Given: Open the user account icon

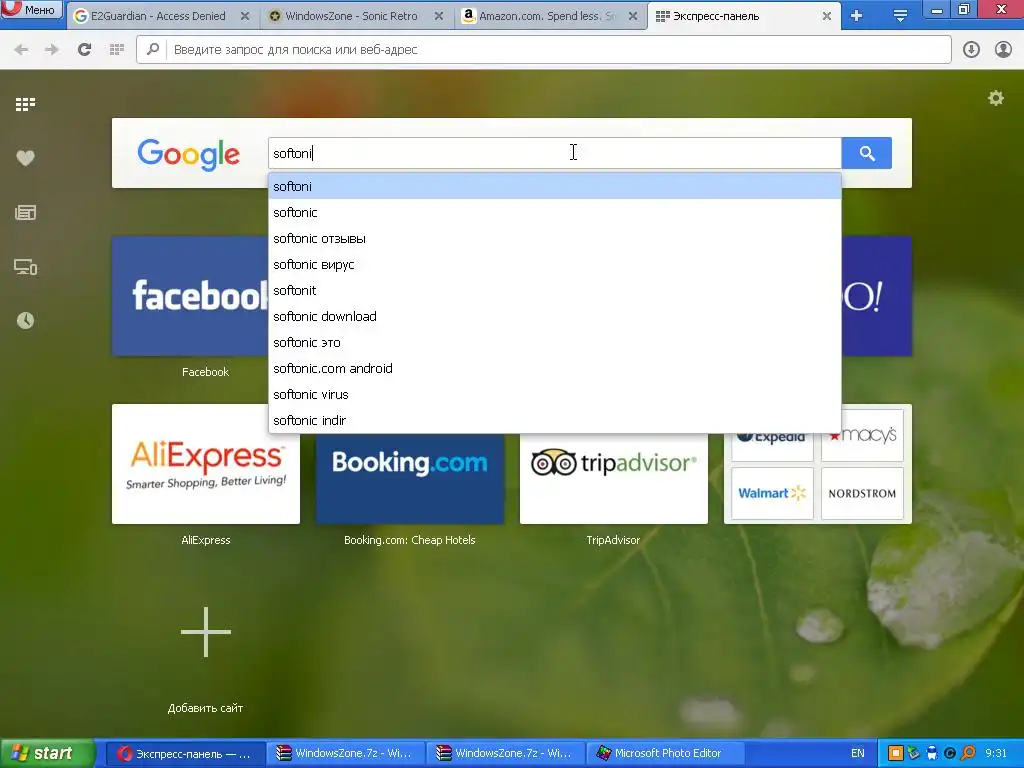Looking at the screenshot, I should click(x=1003, y=50).
